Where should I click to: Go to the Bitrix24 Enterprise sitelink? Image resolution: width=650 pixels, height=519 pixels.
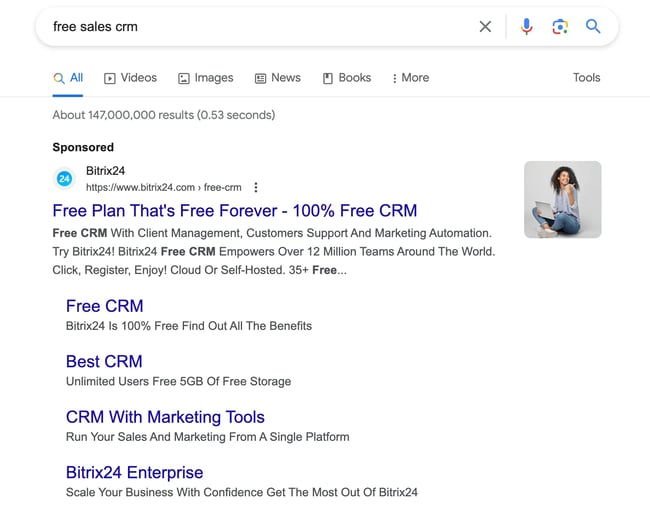click(x=134, y=472)
